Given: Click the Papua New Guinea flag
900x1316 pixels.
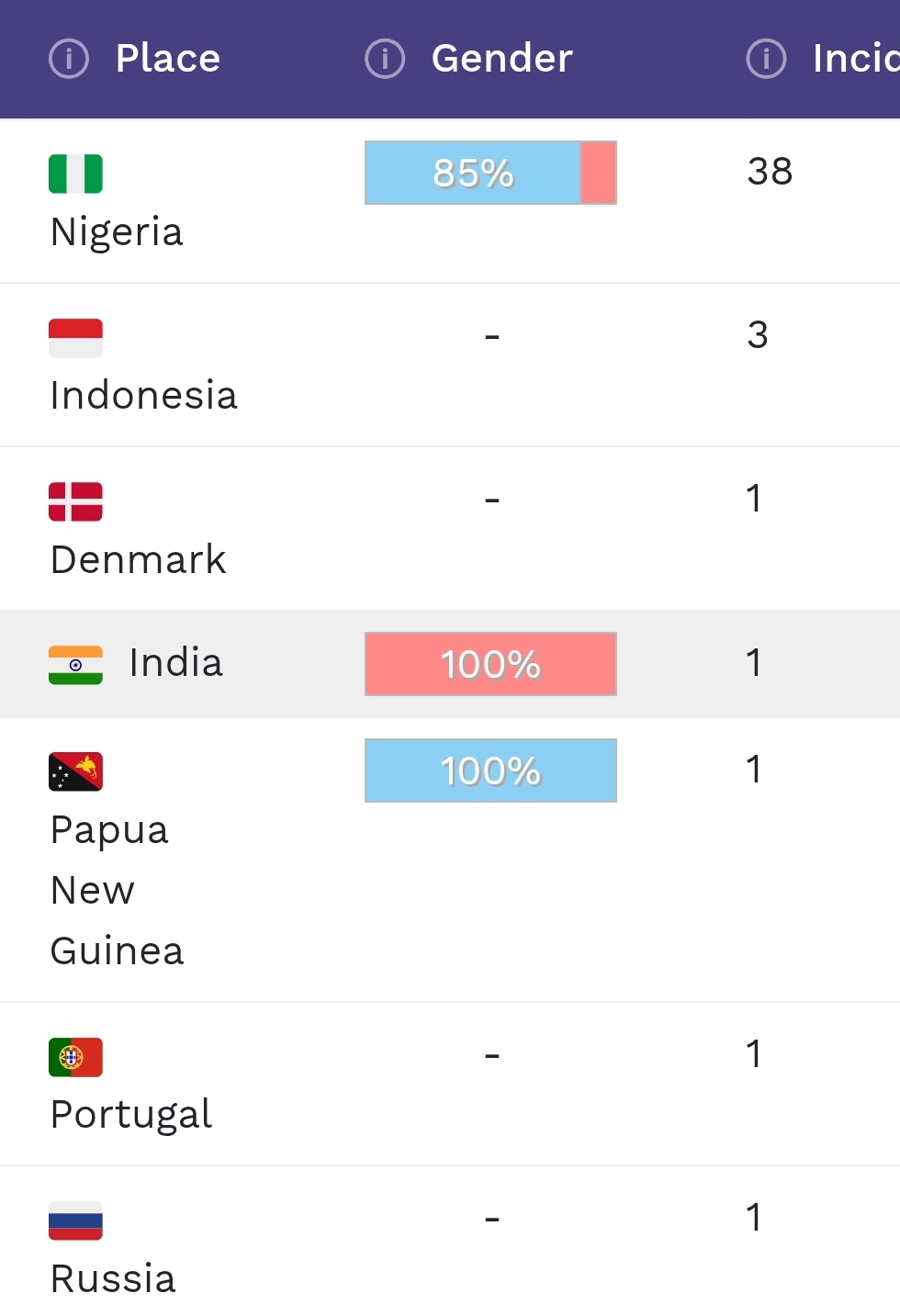Looking at the screenshot, I should click(x=75, y=771).
